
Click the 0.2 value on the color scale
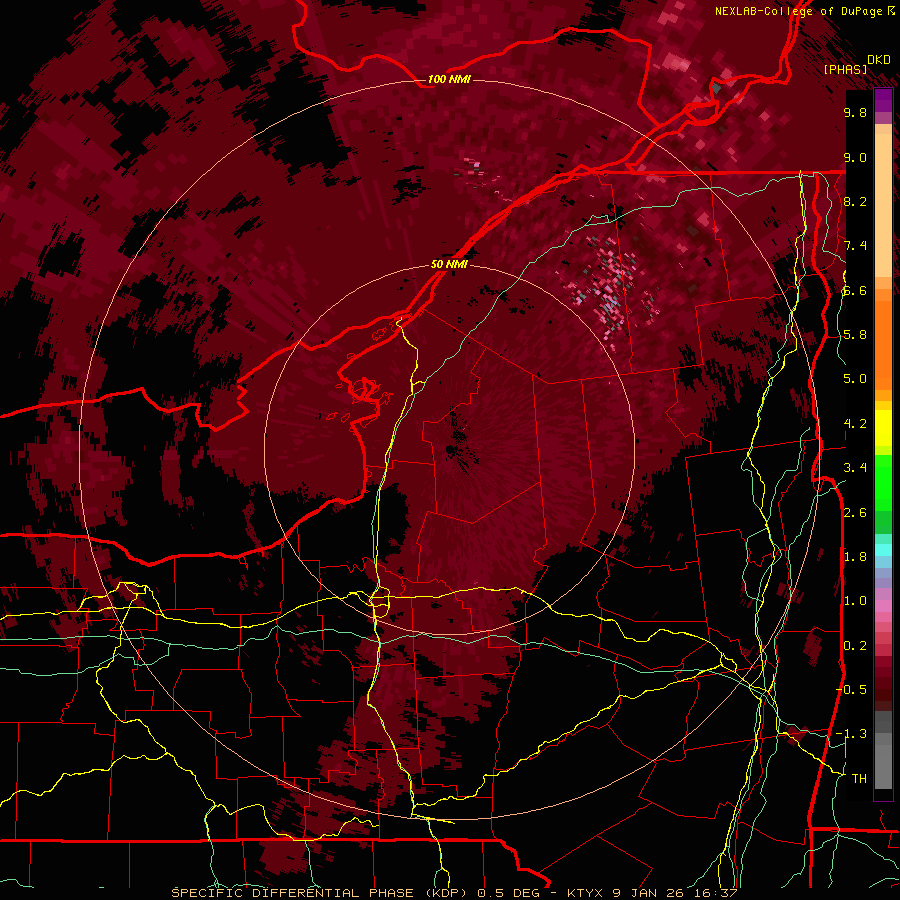coord(855,646)
